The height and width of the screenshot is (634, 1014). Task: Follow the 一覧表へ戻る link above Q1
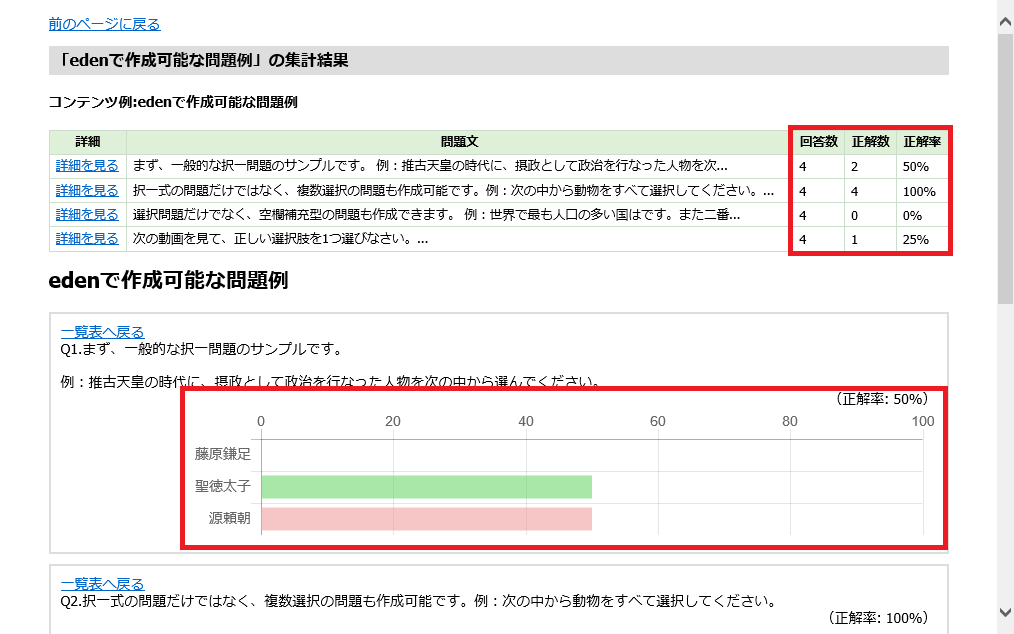click(x=102, y=332)
